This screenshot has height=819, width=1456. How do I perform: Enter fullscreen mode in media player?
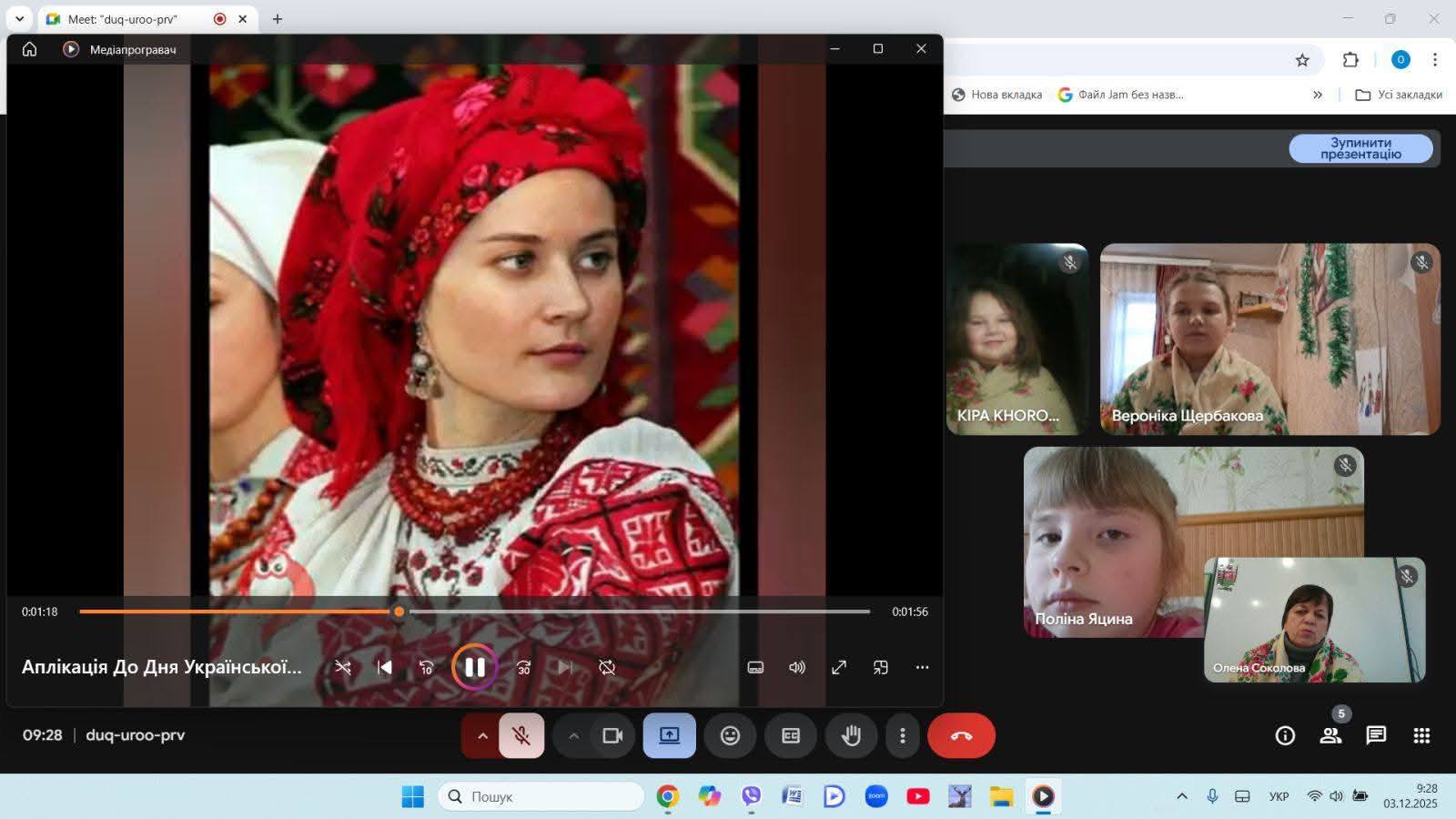point(839,667)
